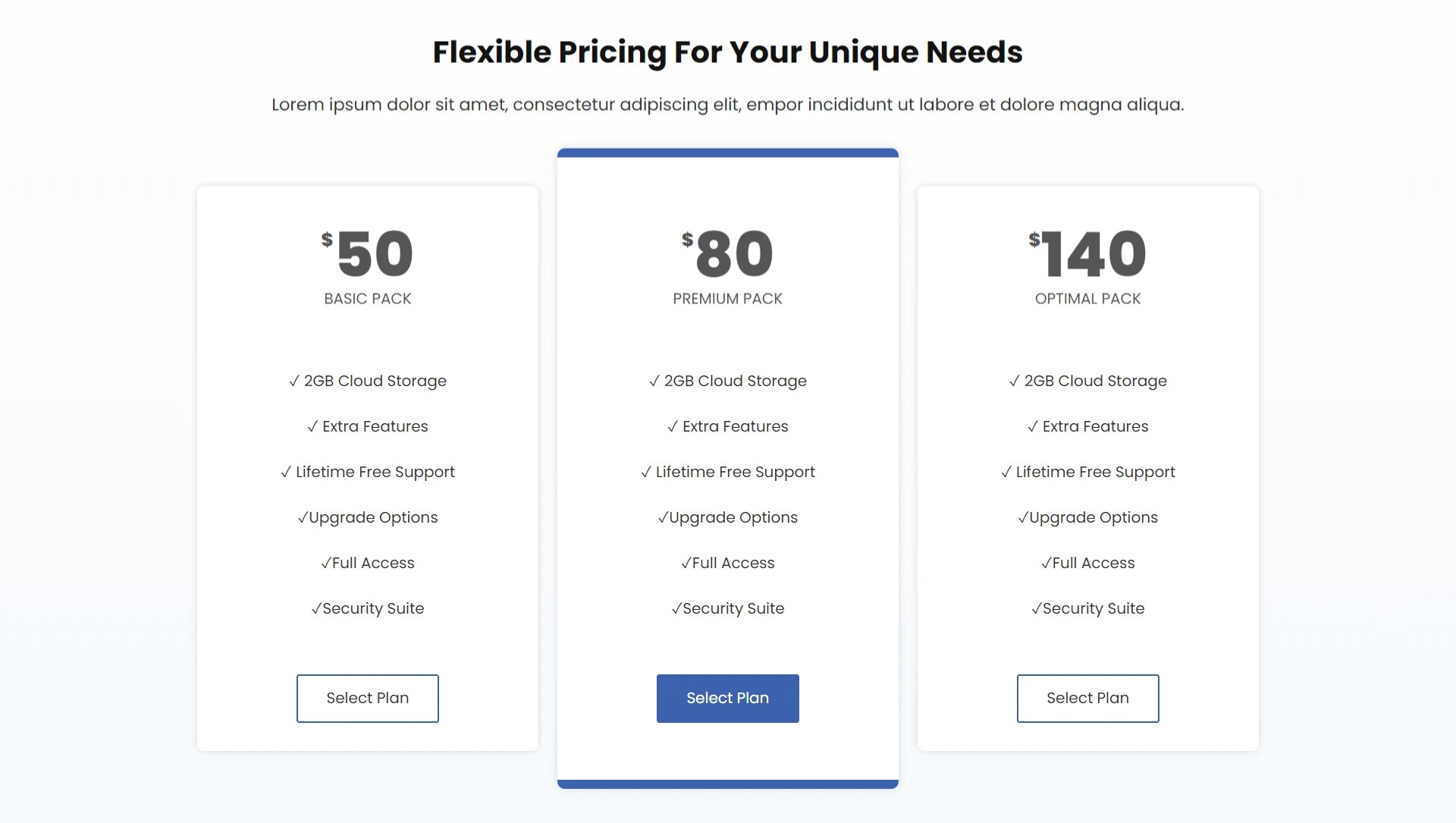This screenshot has height=823, width=1456.
Task: Select Plan for the Premium Pack
Action: tap(727, 698)
